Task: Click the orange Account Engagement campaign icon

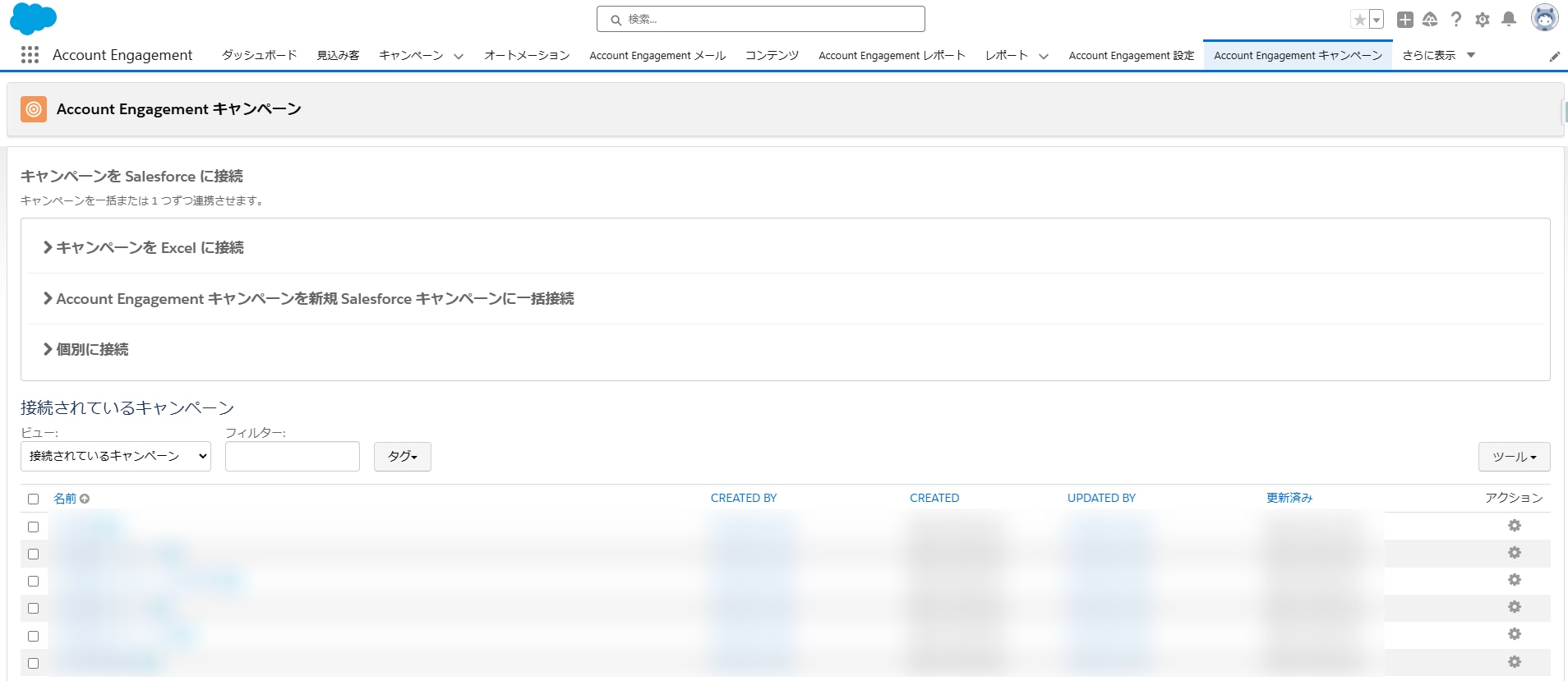Action: [x=34, y=108]
